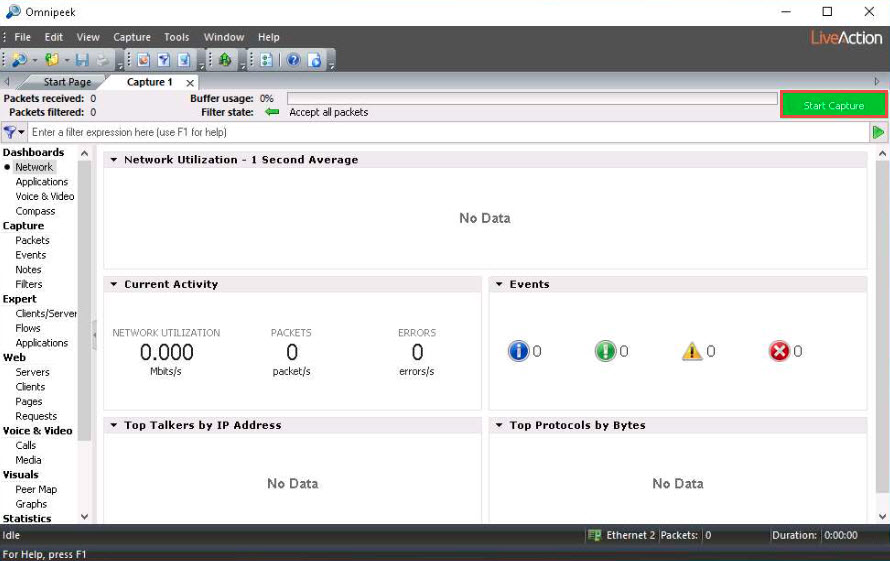Click the yellow warning triangle events icon
The image size is (890, 561).
692,351
